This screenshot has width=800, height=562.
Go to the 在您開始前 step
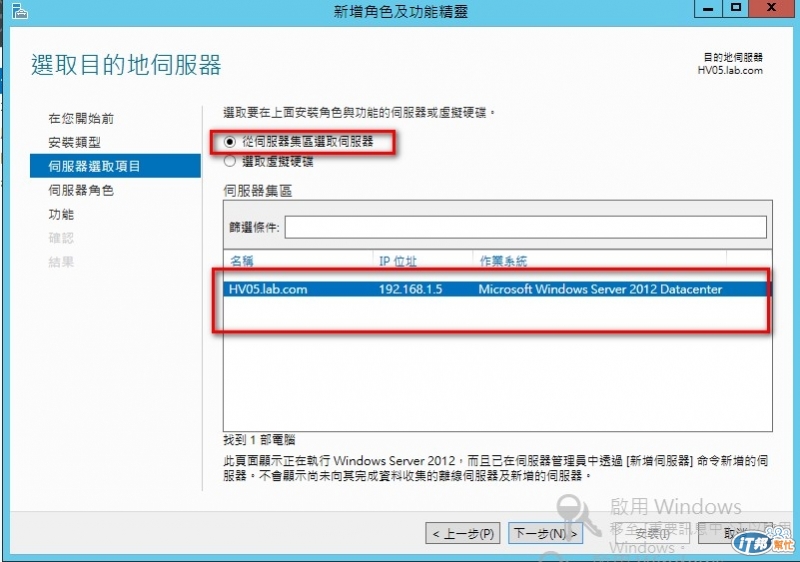pos(81,118)
